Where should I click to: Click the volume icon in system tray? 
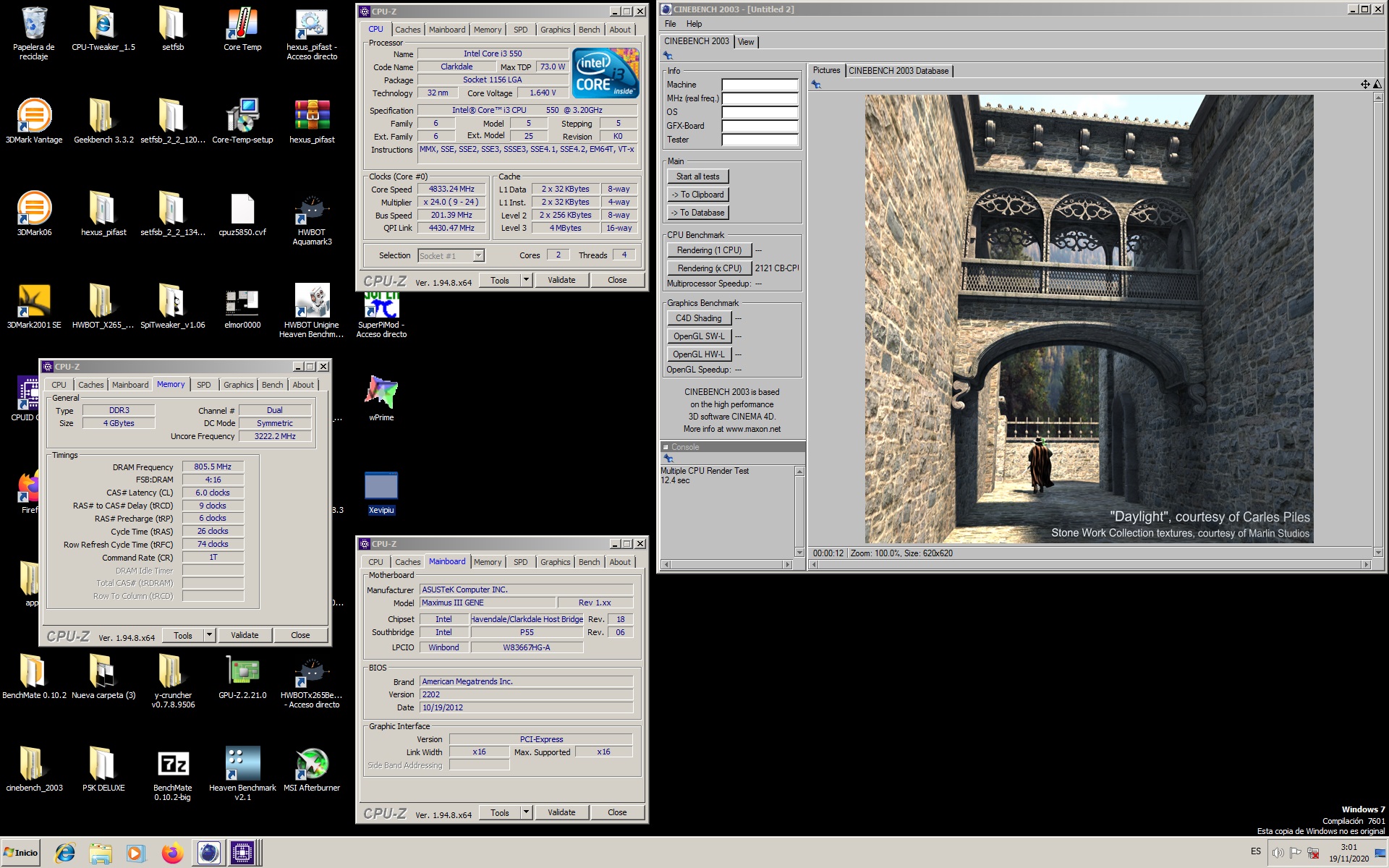coord(1278,853)
